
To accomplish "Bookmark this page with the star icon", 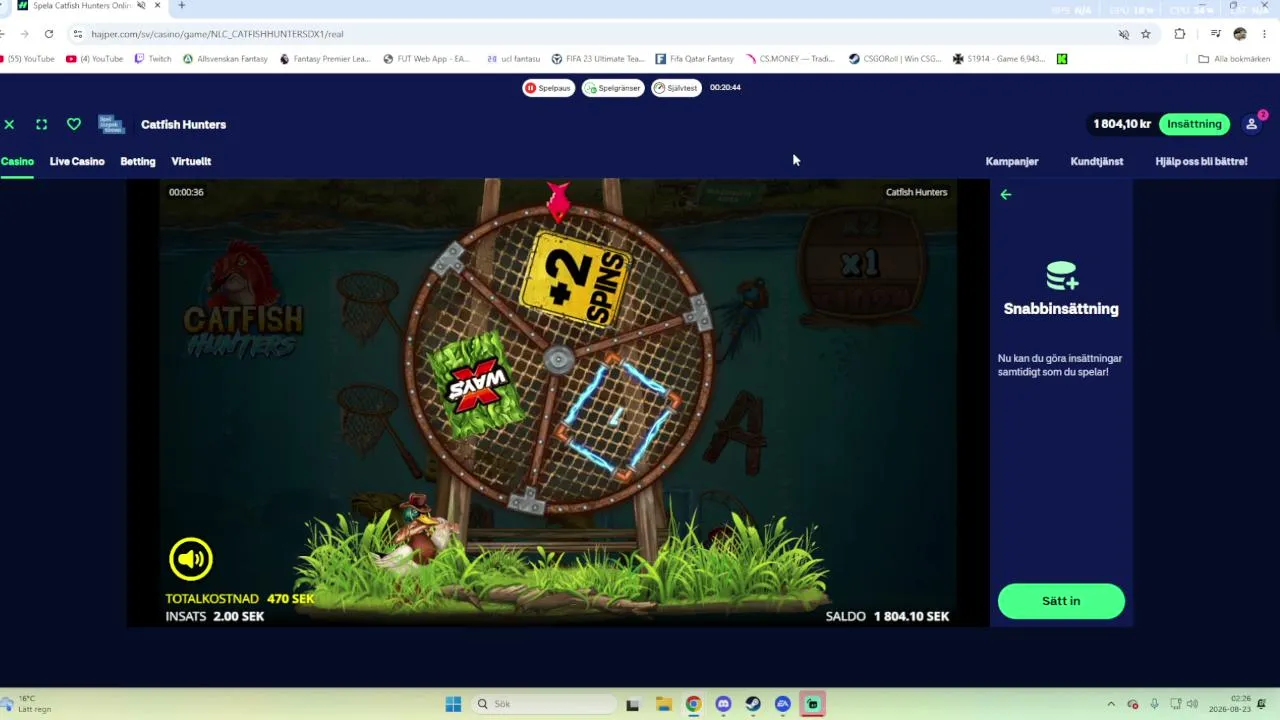I will (x=1146, y=34).
